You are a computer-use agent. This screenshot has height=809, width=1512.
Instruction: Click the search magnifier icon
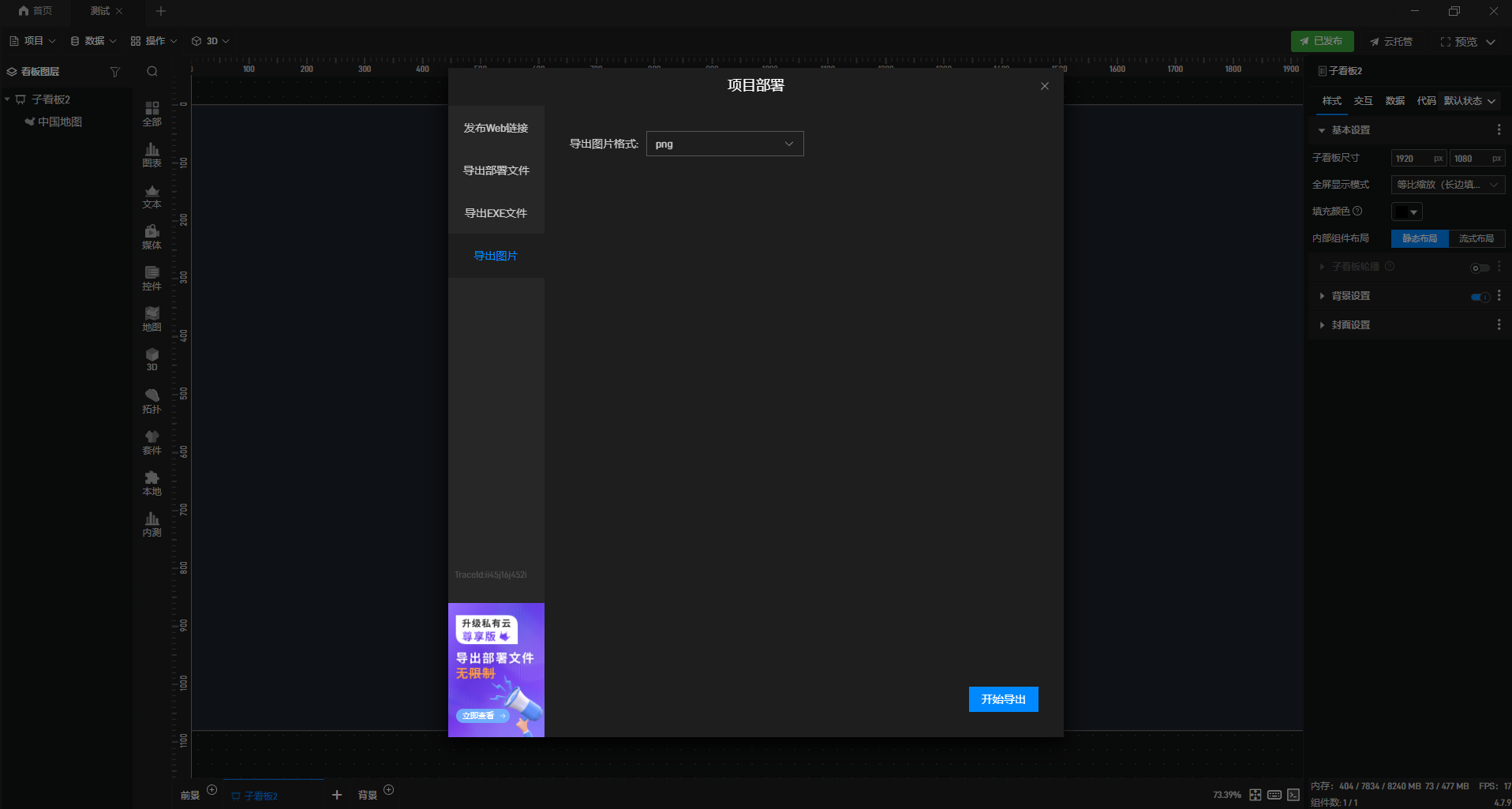pyautogui.click(x=152, y=72)
